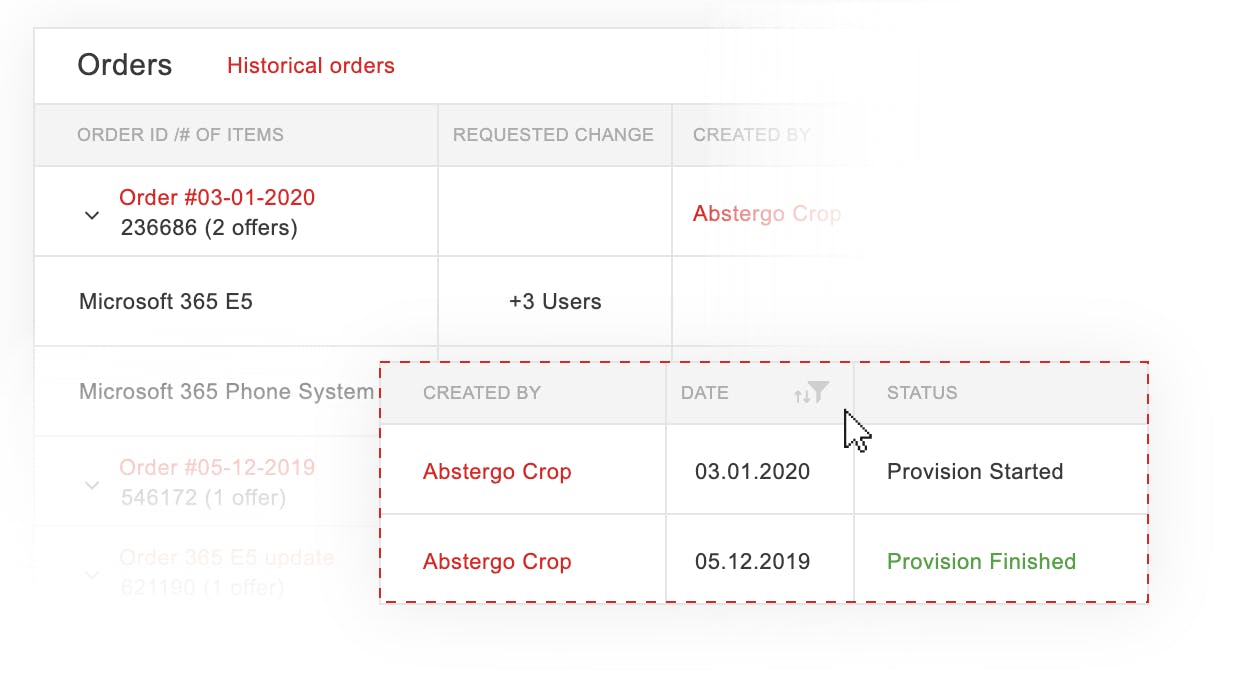Open the Order #03-01-2020 link
The width and height of the screenshot is (1234, 682).
[x=217, y=197]
